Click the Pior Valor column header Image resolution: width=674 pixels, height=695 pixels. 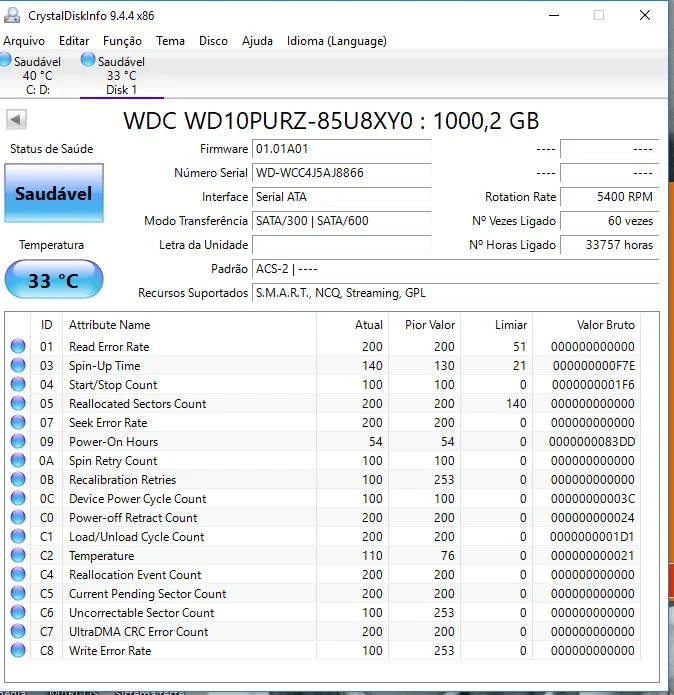click(x=425, y=325)
